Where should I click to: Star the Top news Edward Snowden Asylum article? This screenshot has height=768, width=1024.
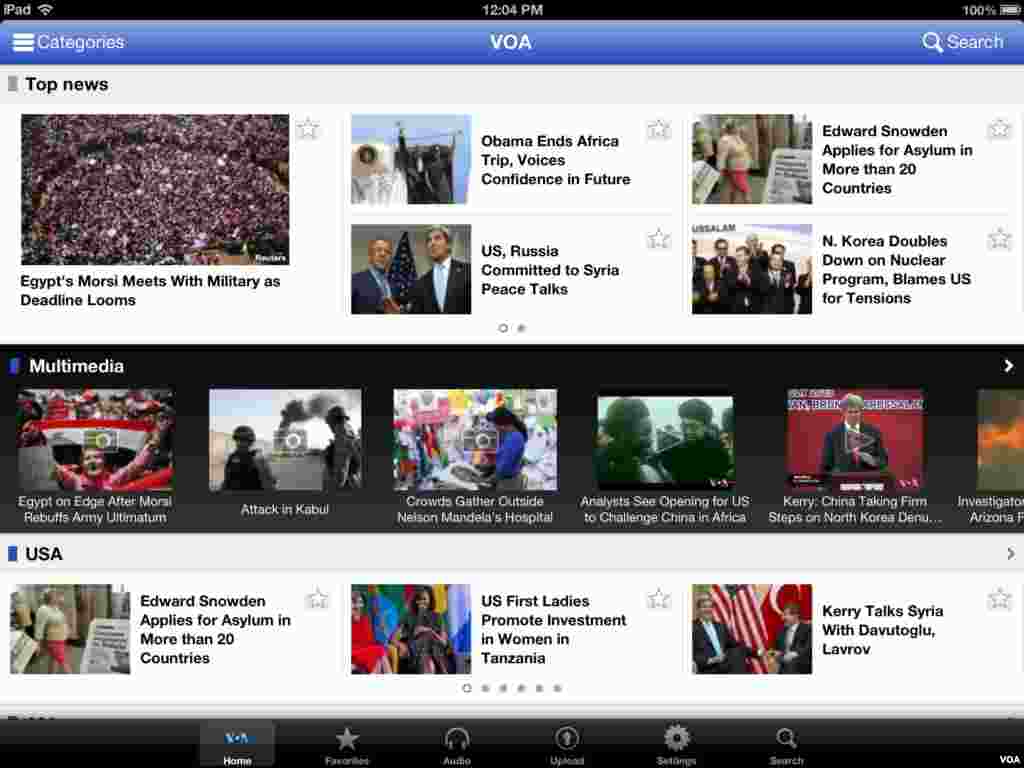999,129
